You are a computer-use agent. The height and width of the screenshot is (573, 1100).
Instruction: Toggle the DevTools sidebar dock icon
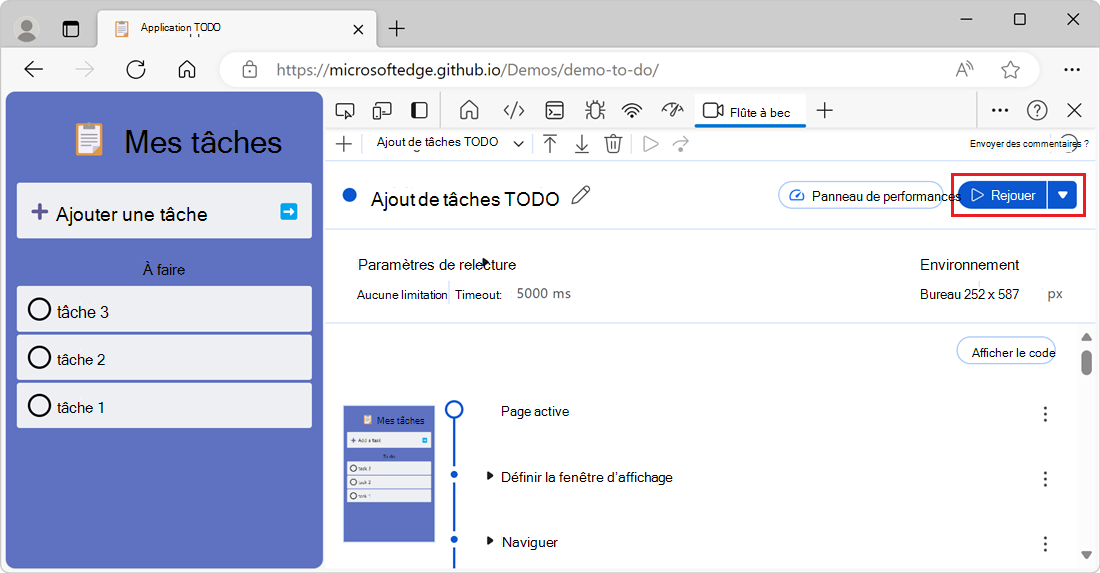420,111
